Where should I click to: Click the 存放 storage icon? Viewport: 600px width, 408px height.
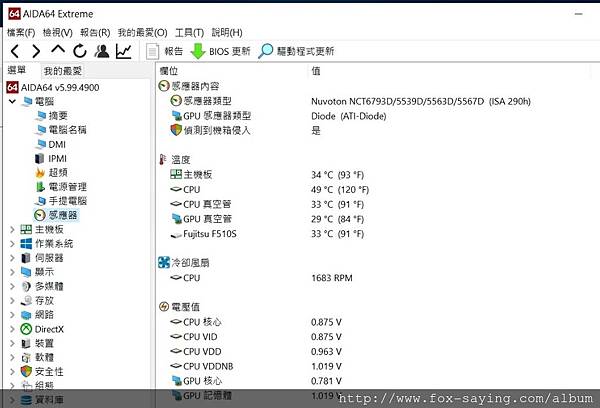tap(26, 301)
